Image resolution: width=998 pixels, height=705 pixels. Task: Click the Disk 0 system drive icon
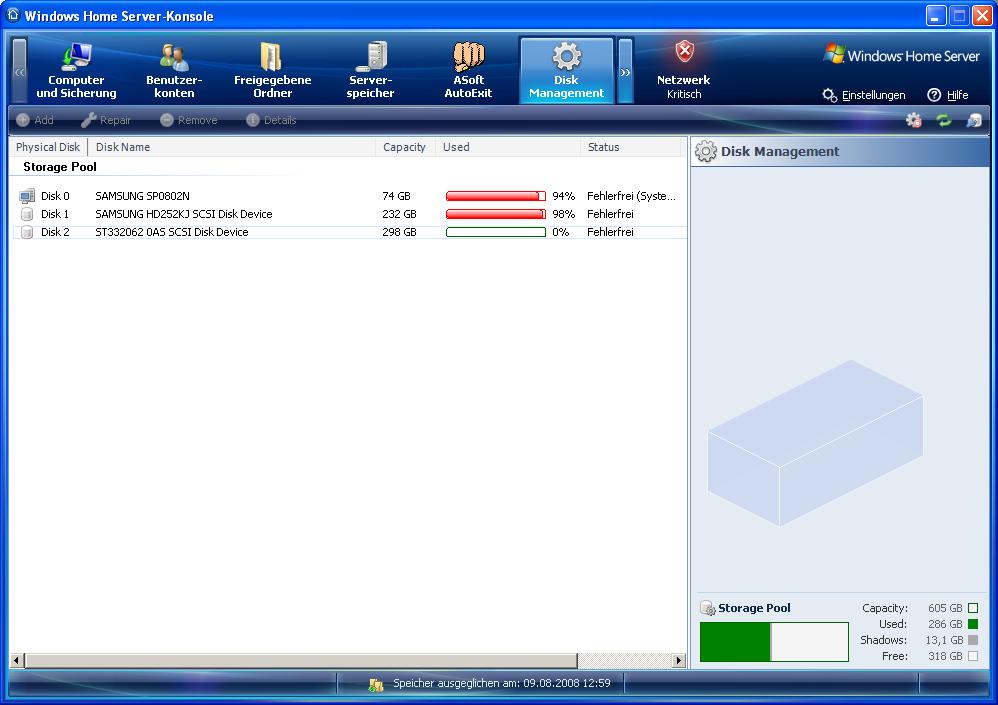[x=27, y=196]
